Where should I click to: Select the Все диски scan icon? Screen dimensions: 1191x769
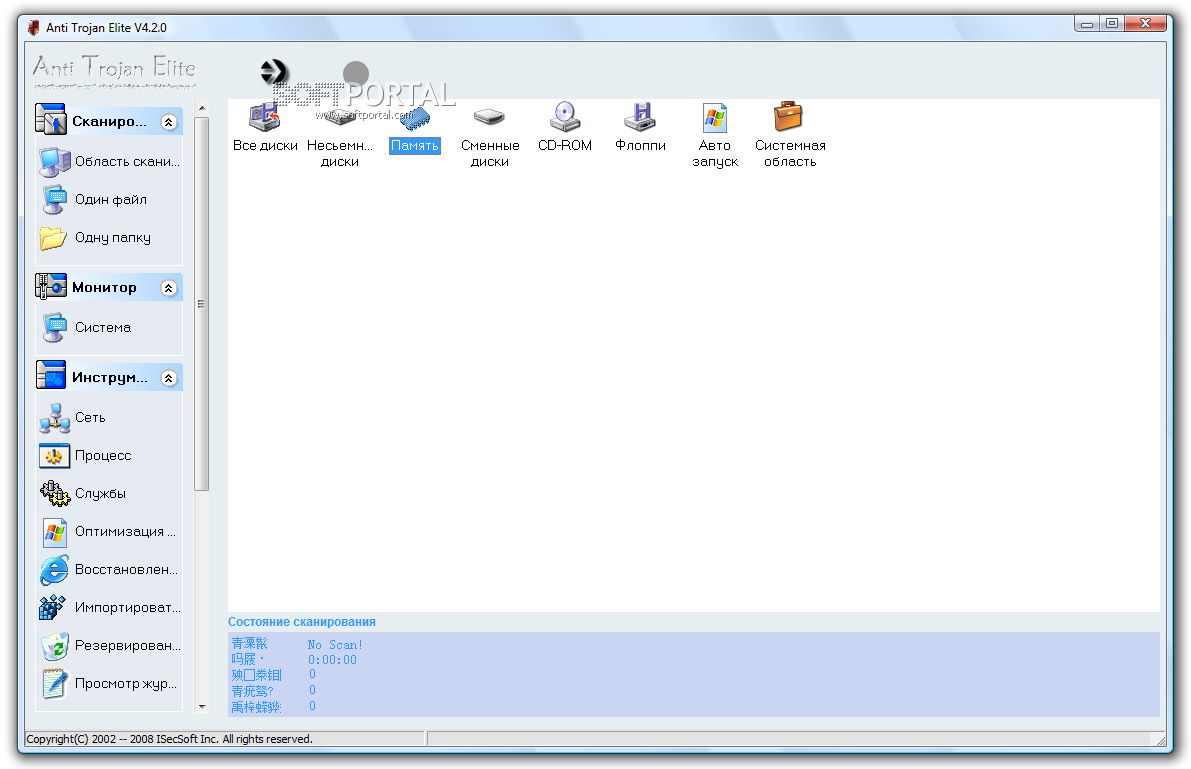[265, 118]
